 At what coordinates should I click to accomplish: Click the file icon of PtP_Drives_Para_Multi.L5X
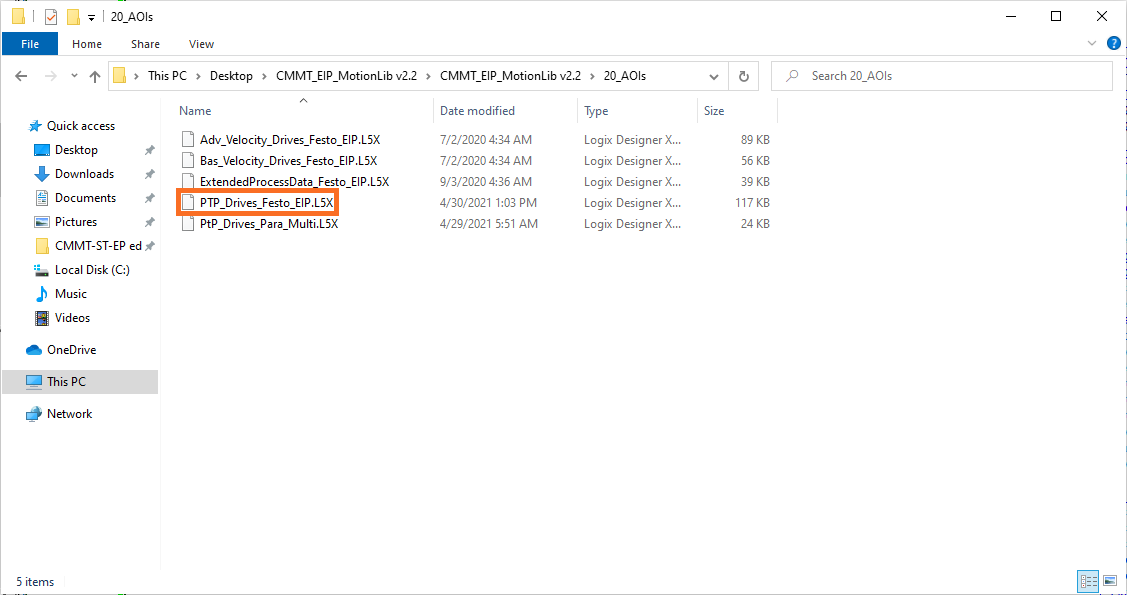[x=188, y=223]
